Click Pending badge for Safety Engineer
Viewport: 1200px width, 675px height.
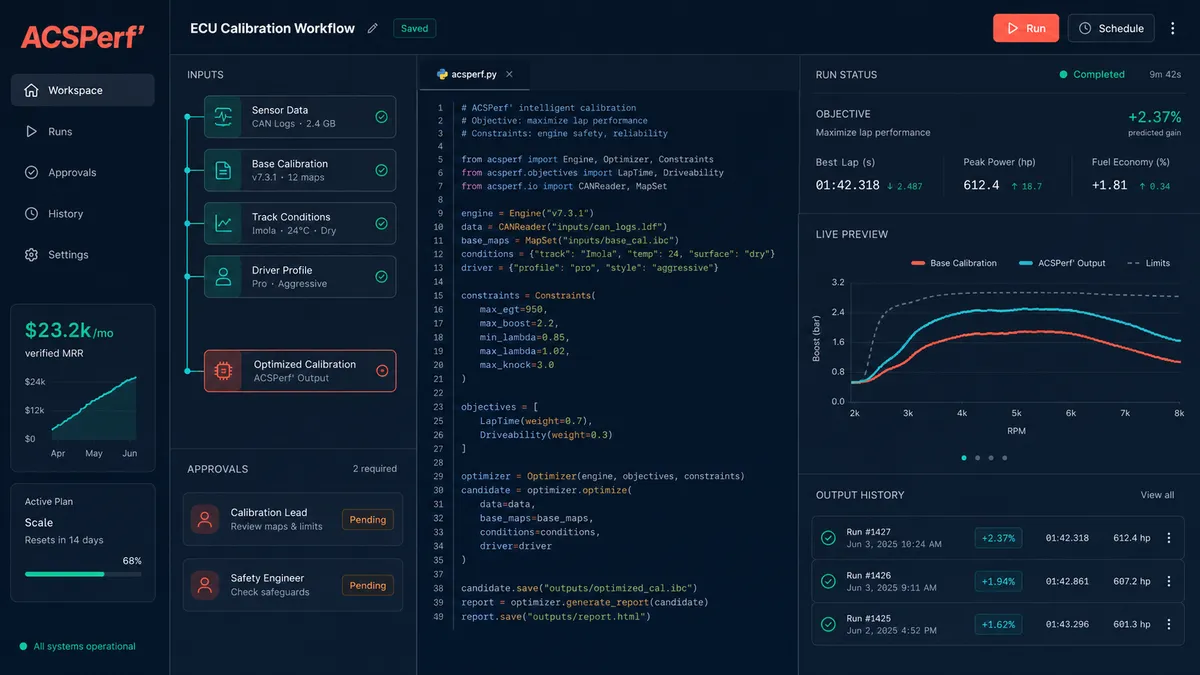tap(368, 586)
